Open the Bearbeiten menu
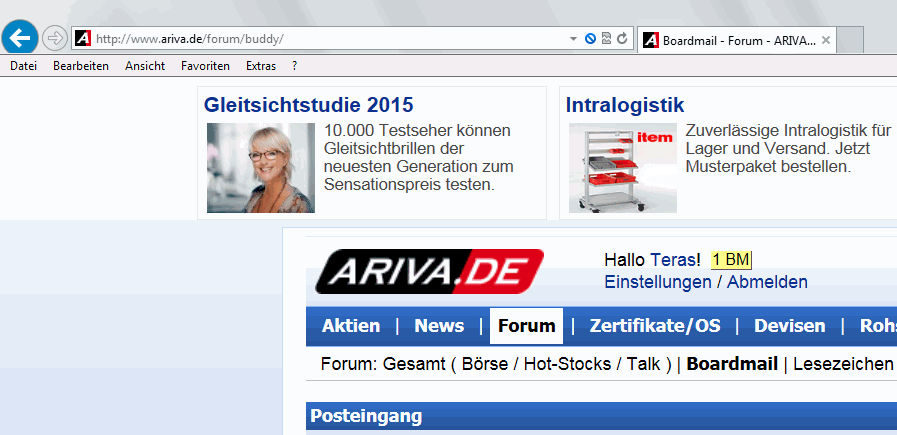Viewport: 897px width, 435px height. point(81,66)
